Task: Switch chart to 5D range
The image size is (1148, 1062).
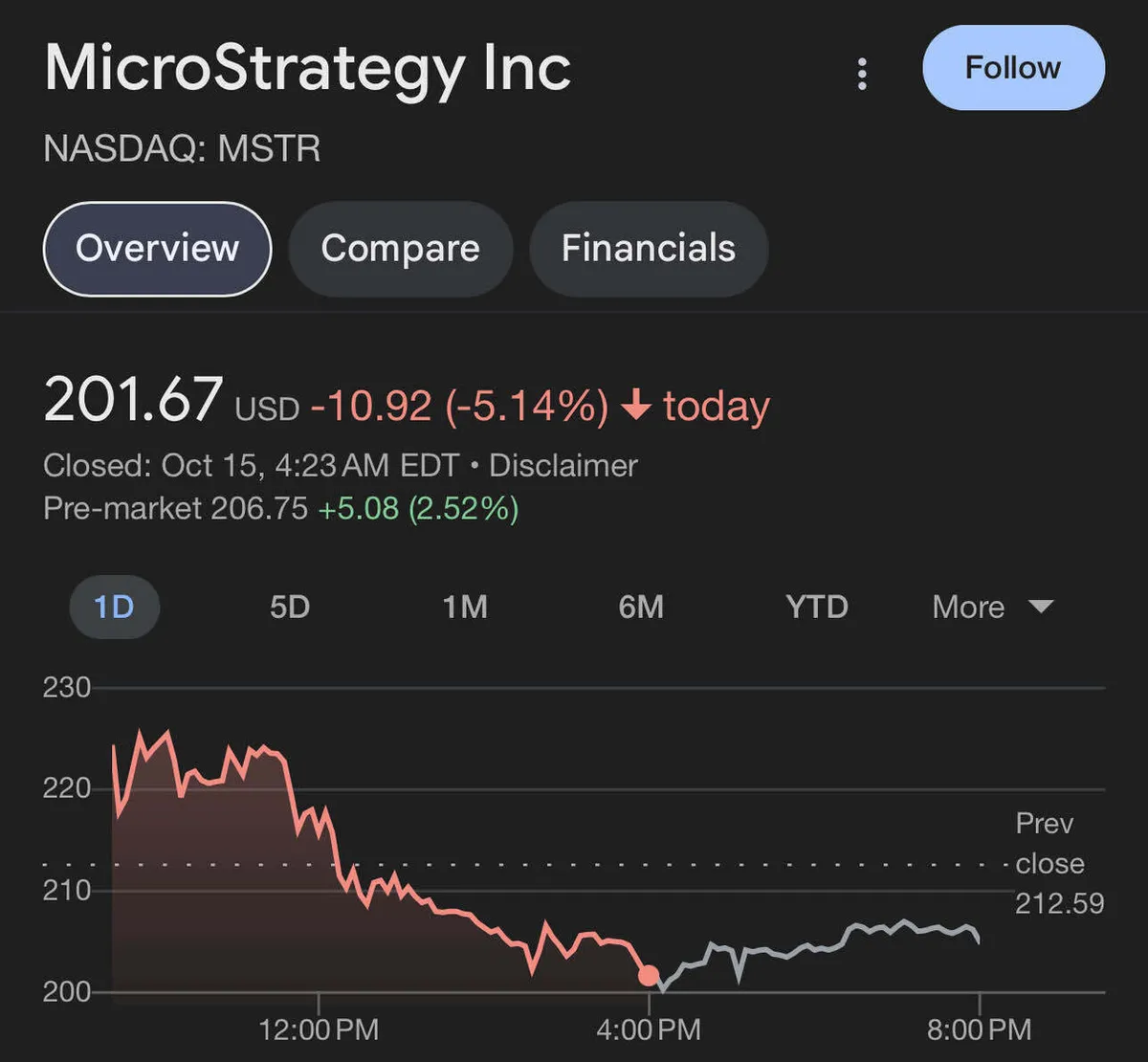Action: pos(289,608)
